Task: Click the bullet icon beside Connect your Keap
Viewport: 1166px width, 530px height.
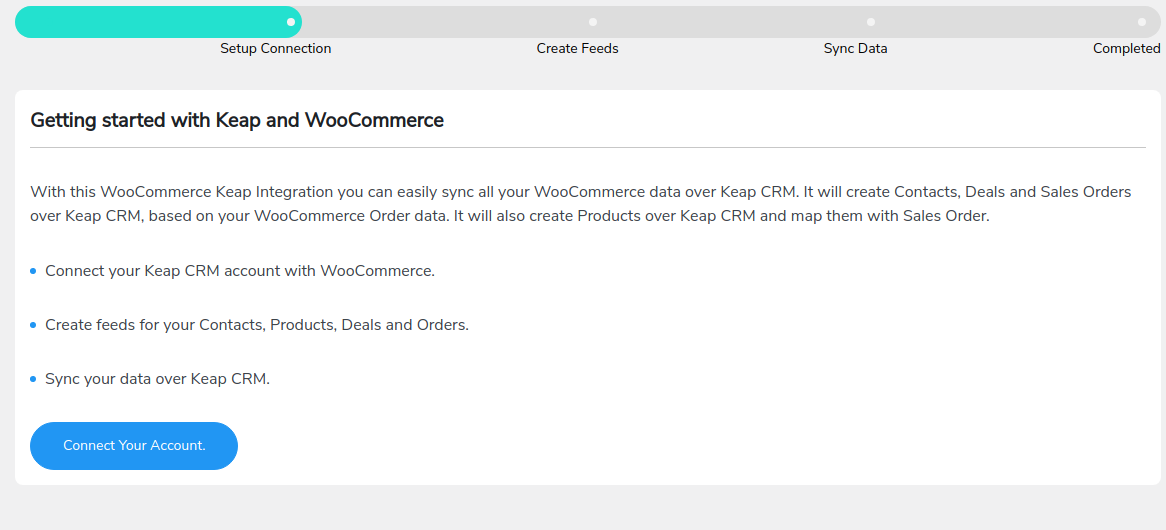Action: click(33, 271)
